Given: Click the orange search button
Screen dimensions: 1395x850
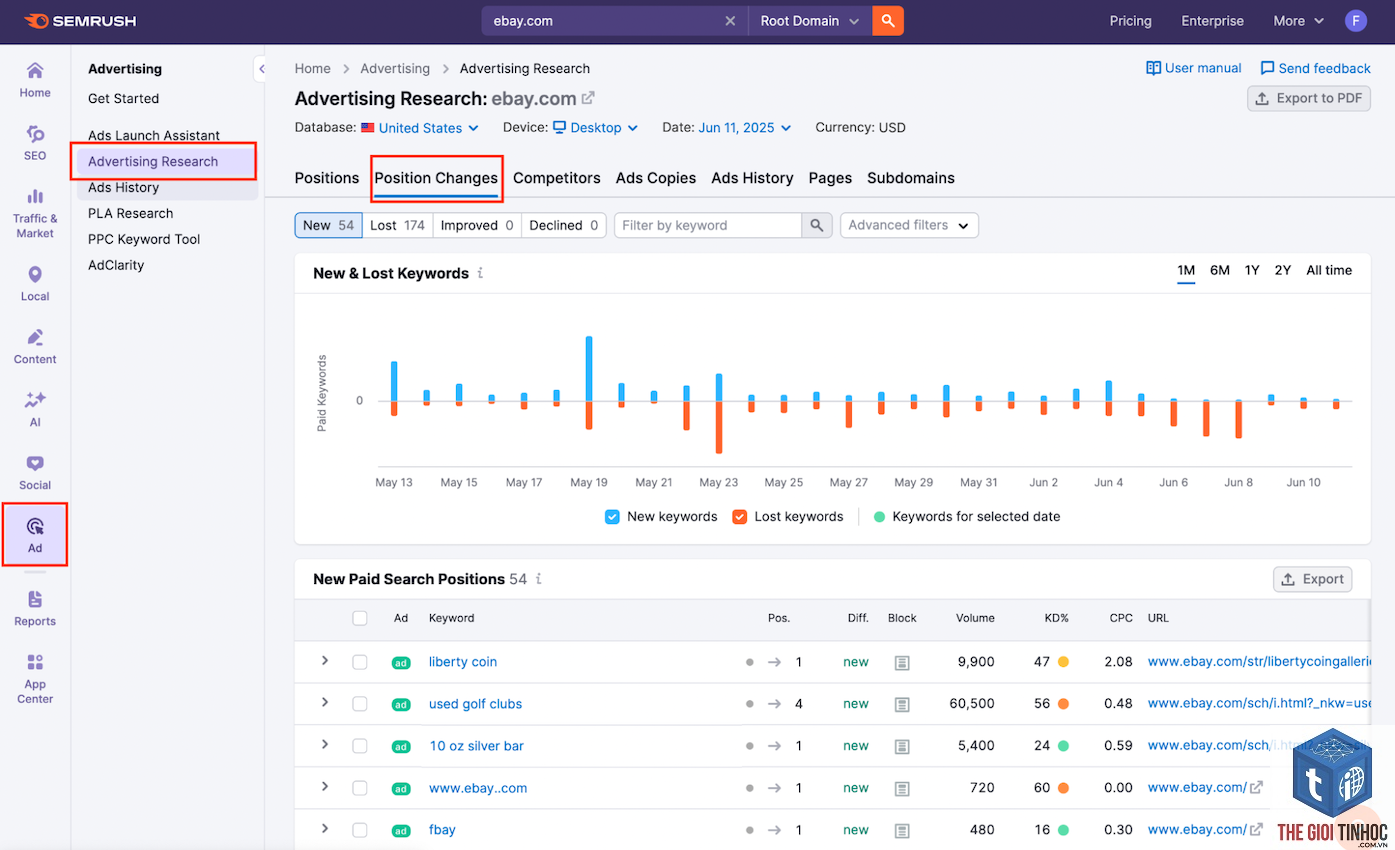Looking at the screenshot, I should click(888, 20).
